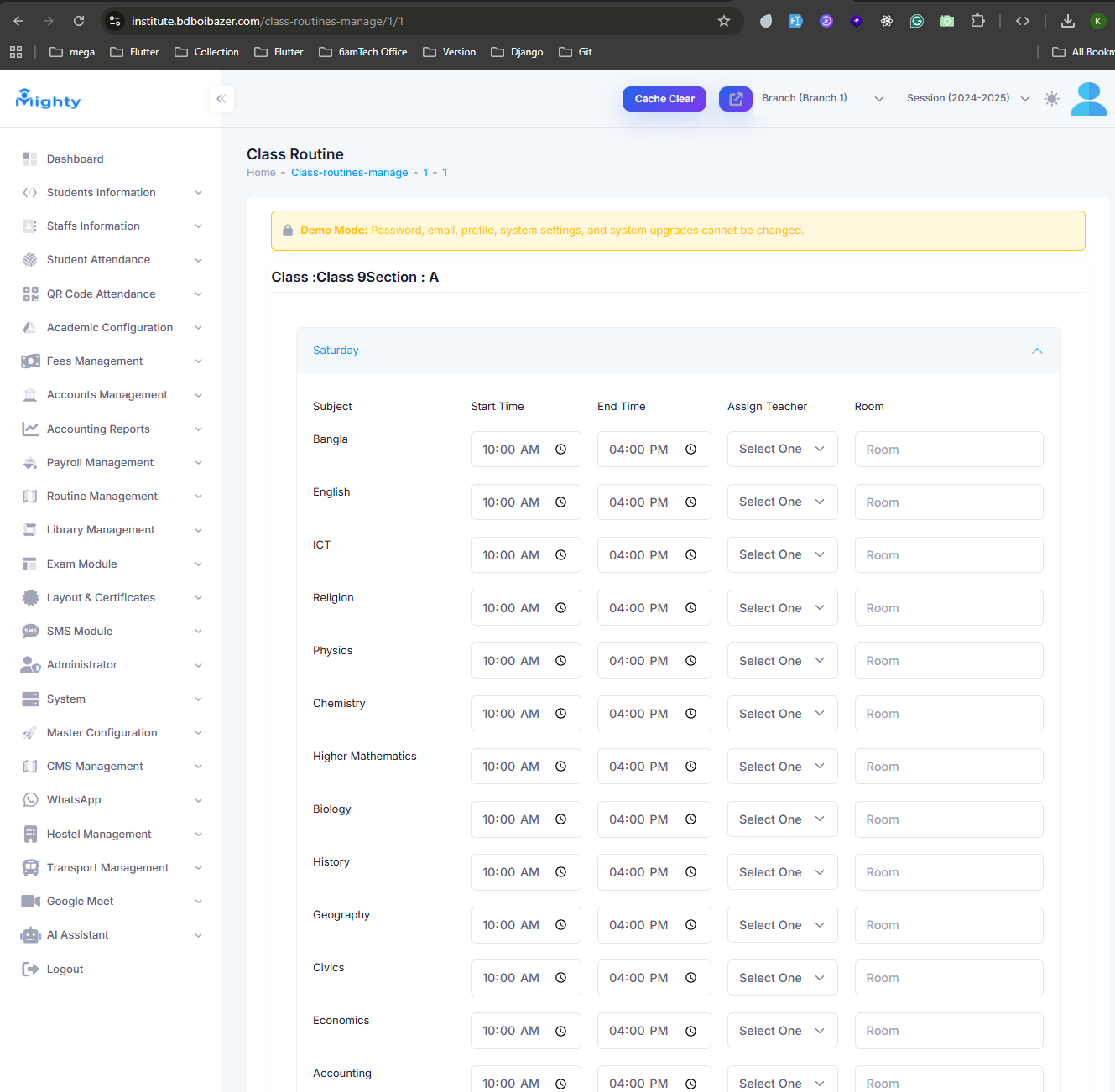Click the WhatsApp icon in sidebar

pos(30,800)
